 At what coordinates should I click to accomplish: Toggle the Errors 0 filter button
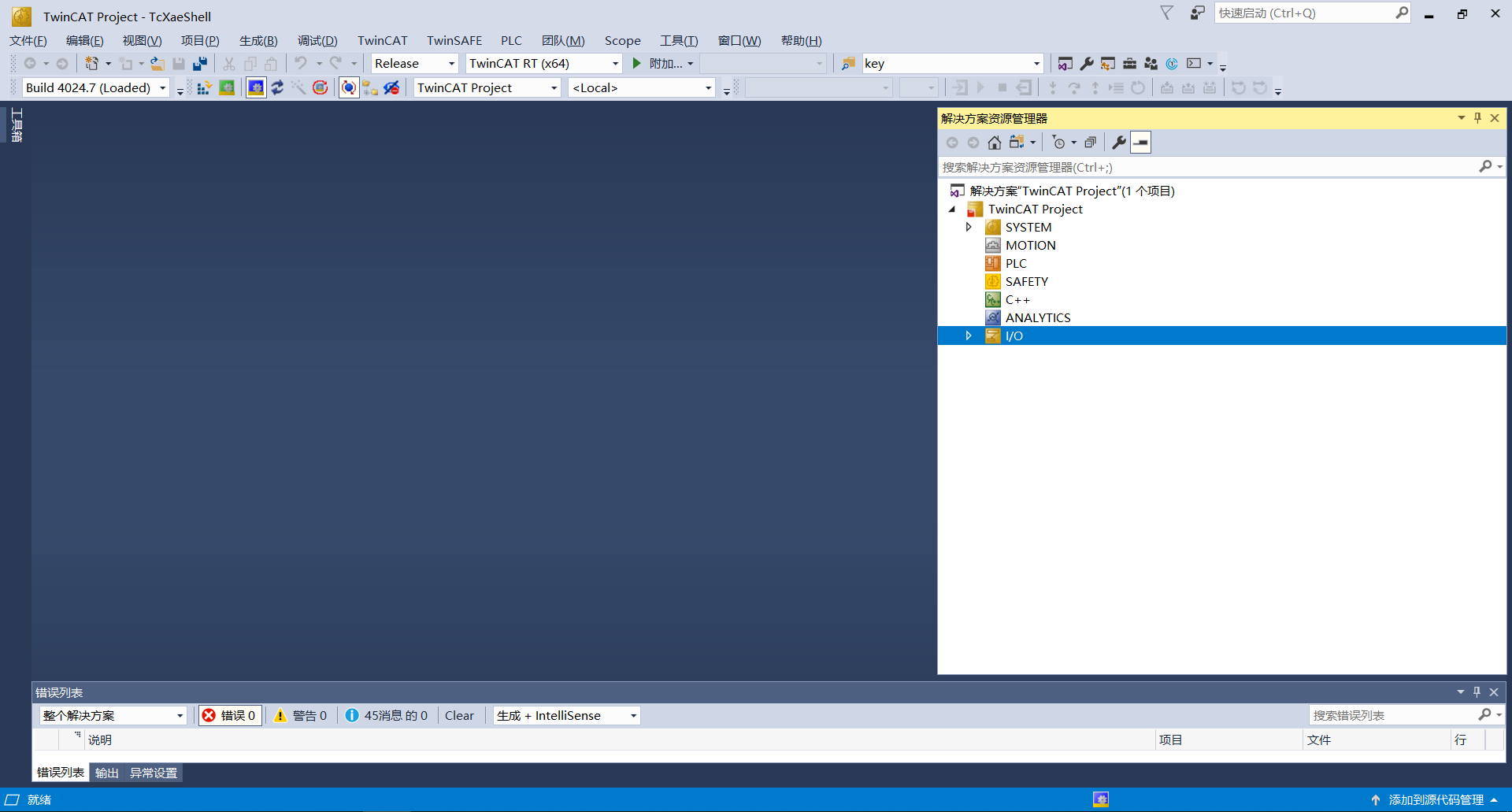(229, 716)
